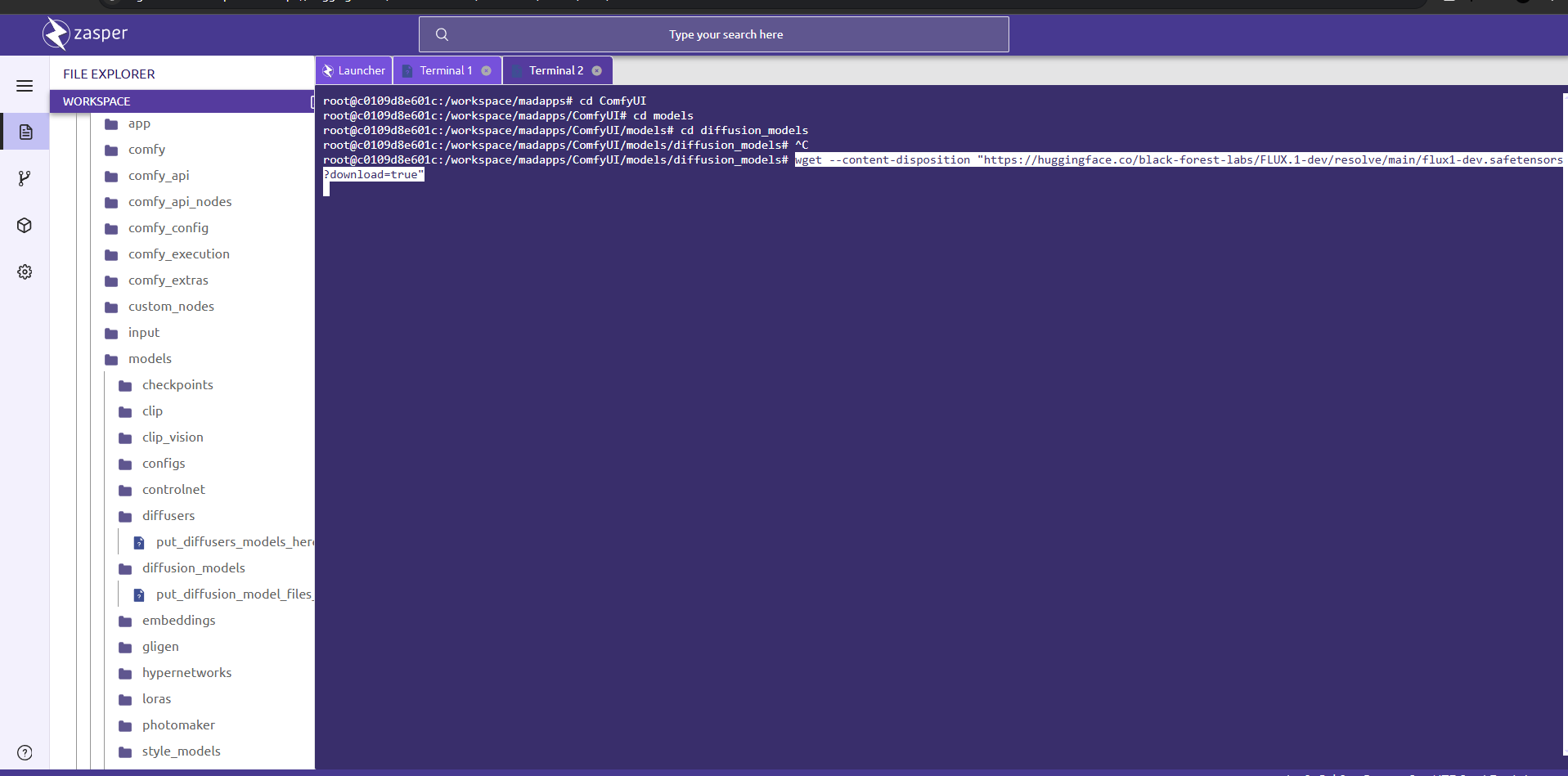This screenshot has height=776, width=1568.
Task: Click the models folder icon
Action: point(111,360)
